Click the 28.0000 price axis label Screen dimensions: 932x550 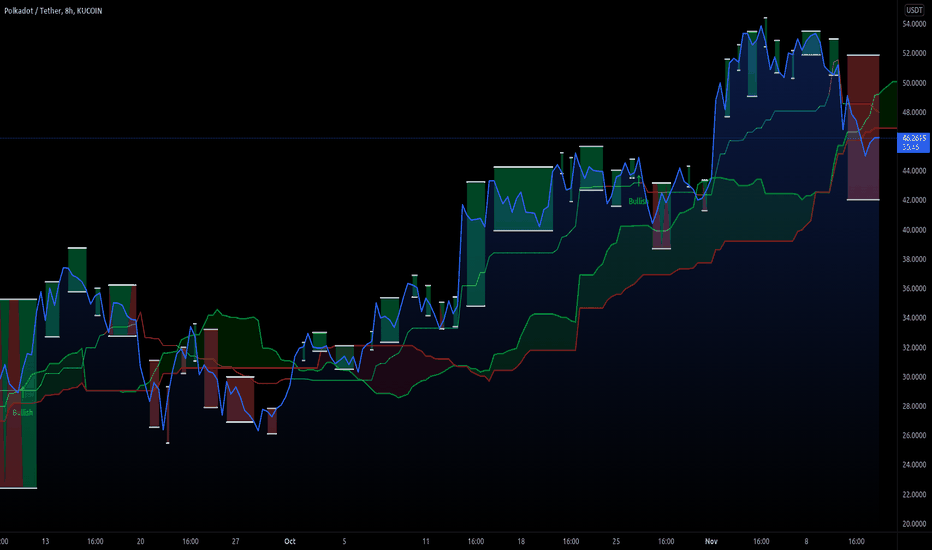(914, 407)
